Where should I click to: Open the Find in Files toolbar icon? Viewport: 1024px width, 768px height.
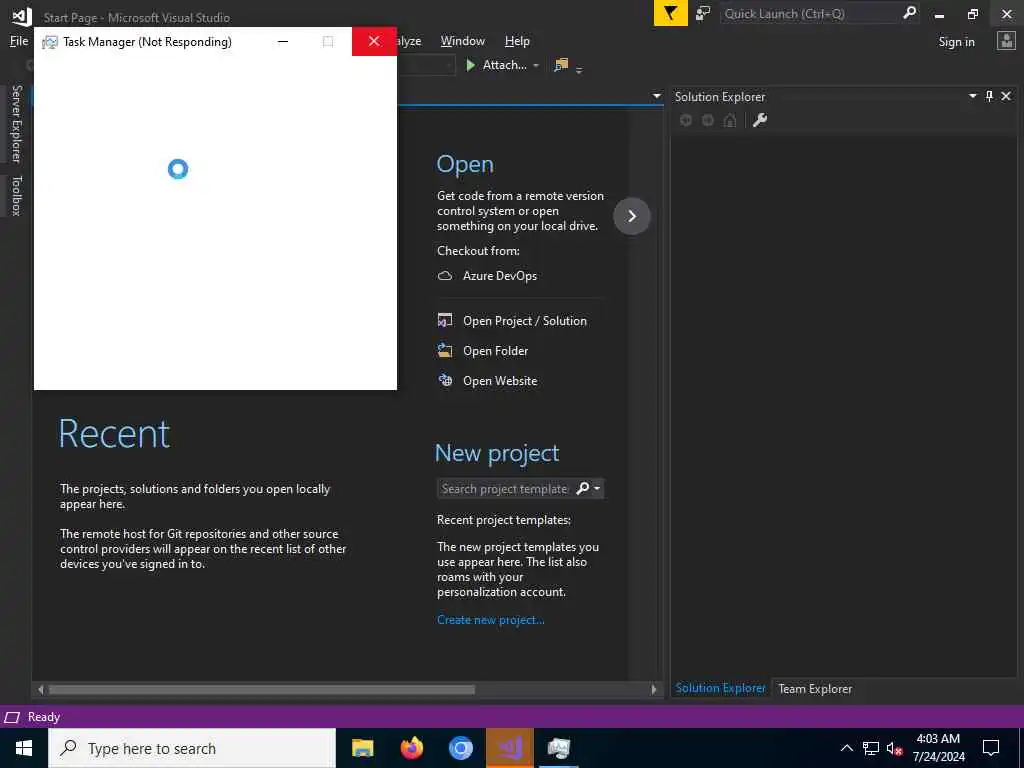(561, 65)
